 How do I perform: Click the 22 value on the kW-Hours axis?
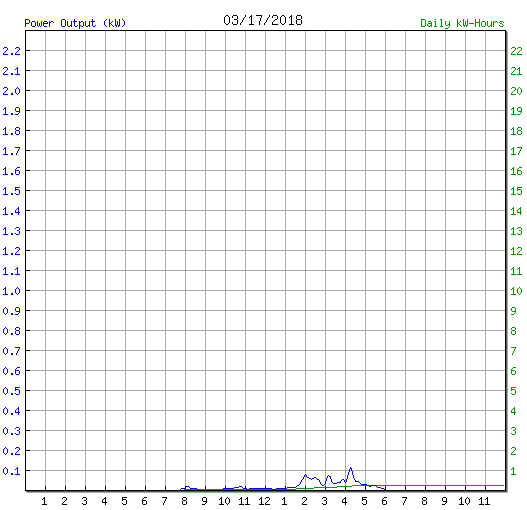point(516,51)
